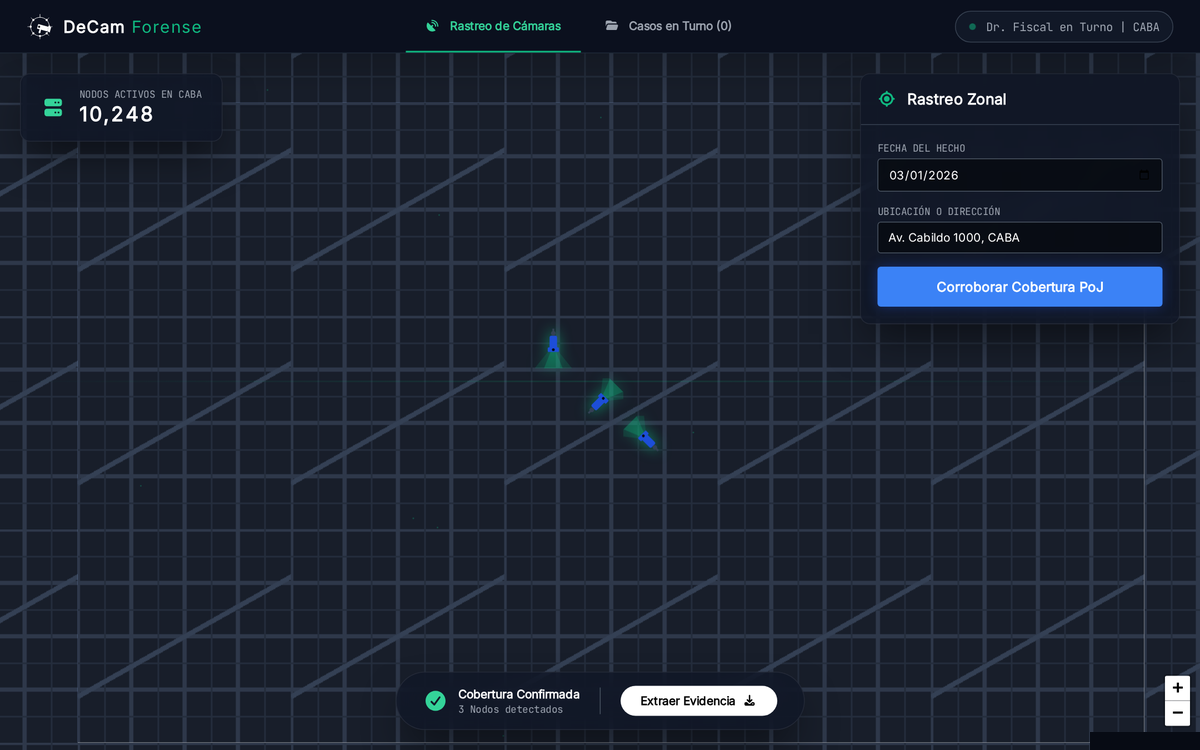The width and height of the screenshot is (1200, 750).
Task: Click the Fecha del Hecho date field
Action: [x=1020, y=175]
